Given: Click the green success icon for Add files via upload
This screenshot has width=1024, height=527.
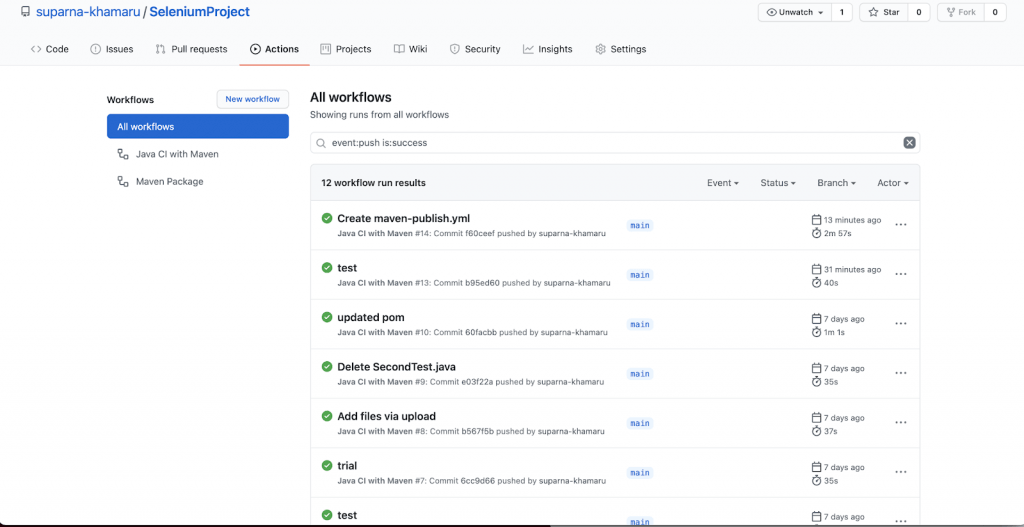Looking at the screenshot, I should (x=327, y=416).
